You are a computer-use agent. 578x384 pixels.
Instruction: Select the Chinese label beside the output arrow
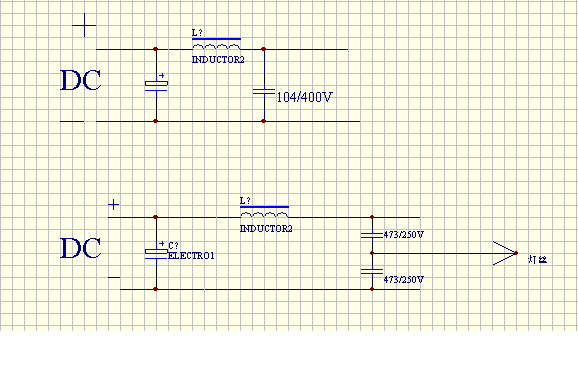click(538, 259)
